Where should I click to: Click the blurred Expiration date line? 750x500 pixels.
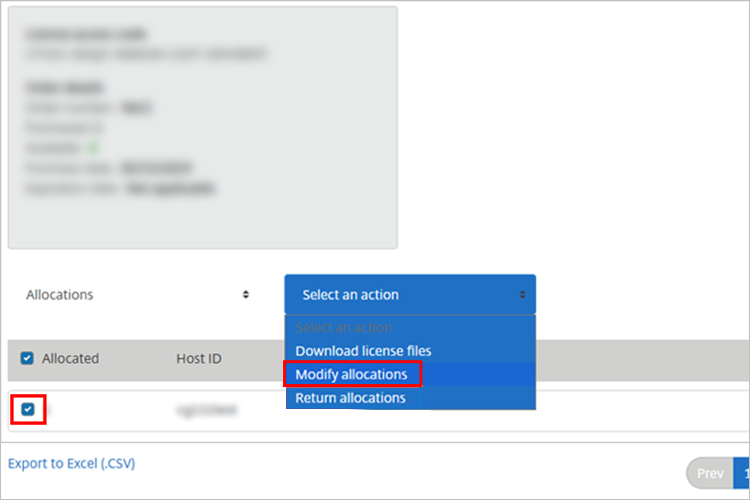pos(122,187)
